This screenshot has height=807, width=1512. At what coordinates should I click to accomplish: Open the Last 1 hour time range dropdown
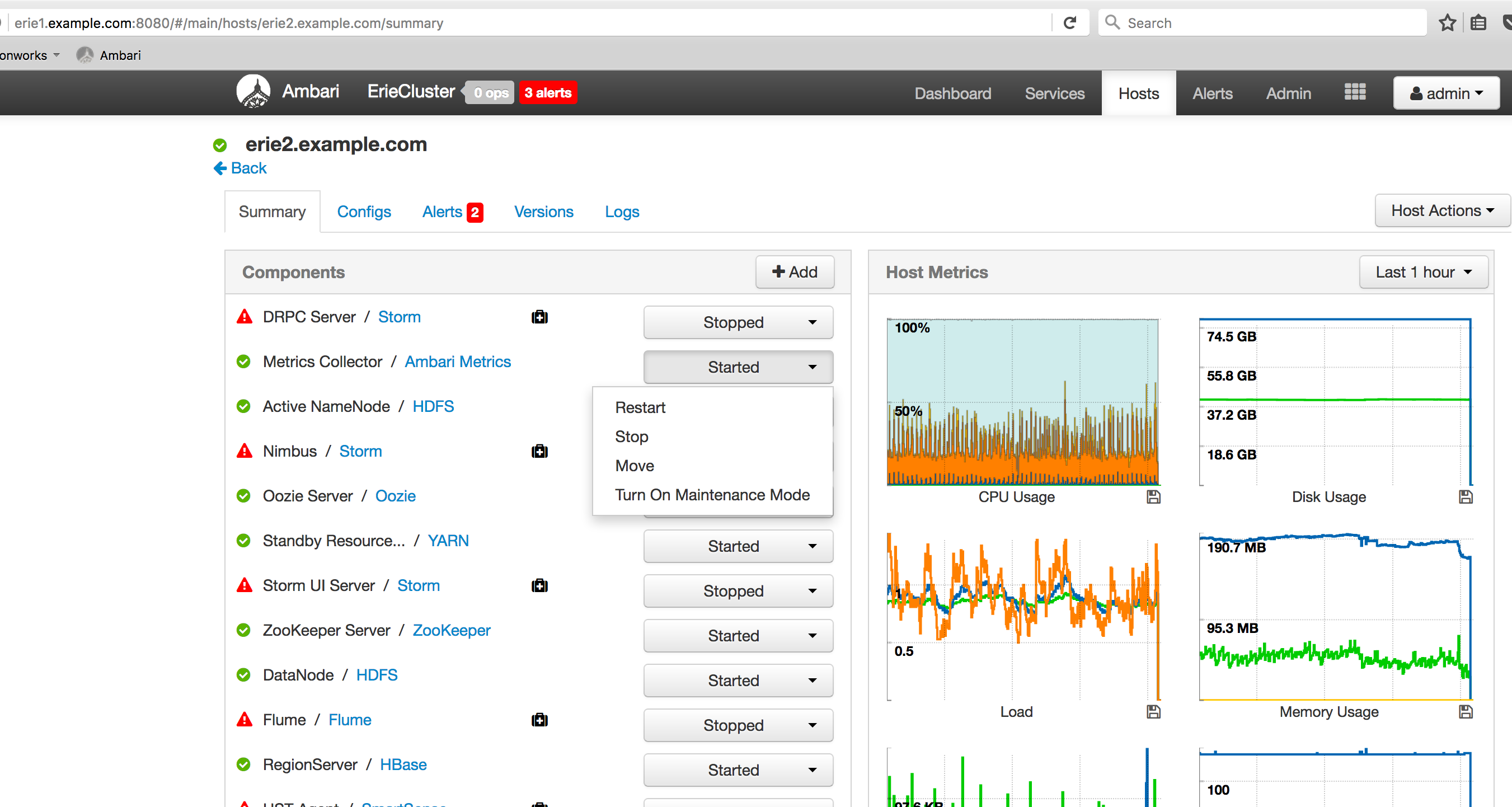pos(1424,272)
